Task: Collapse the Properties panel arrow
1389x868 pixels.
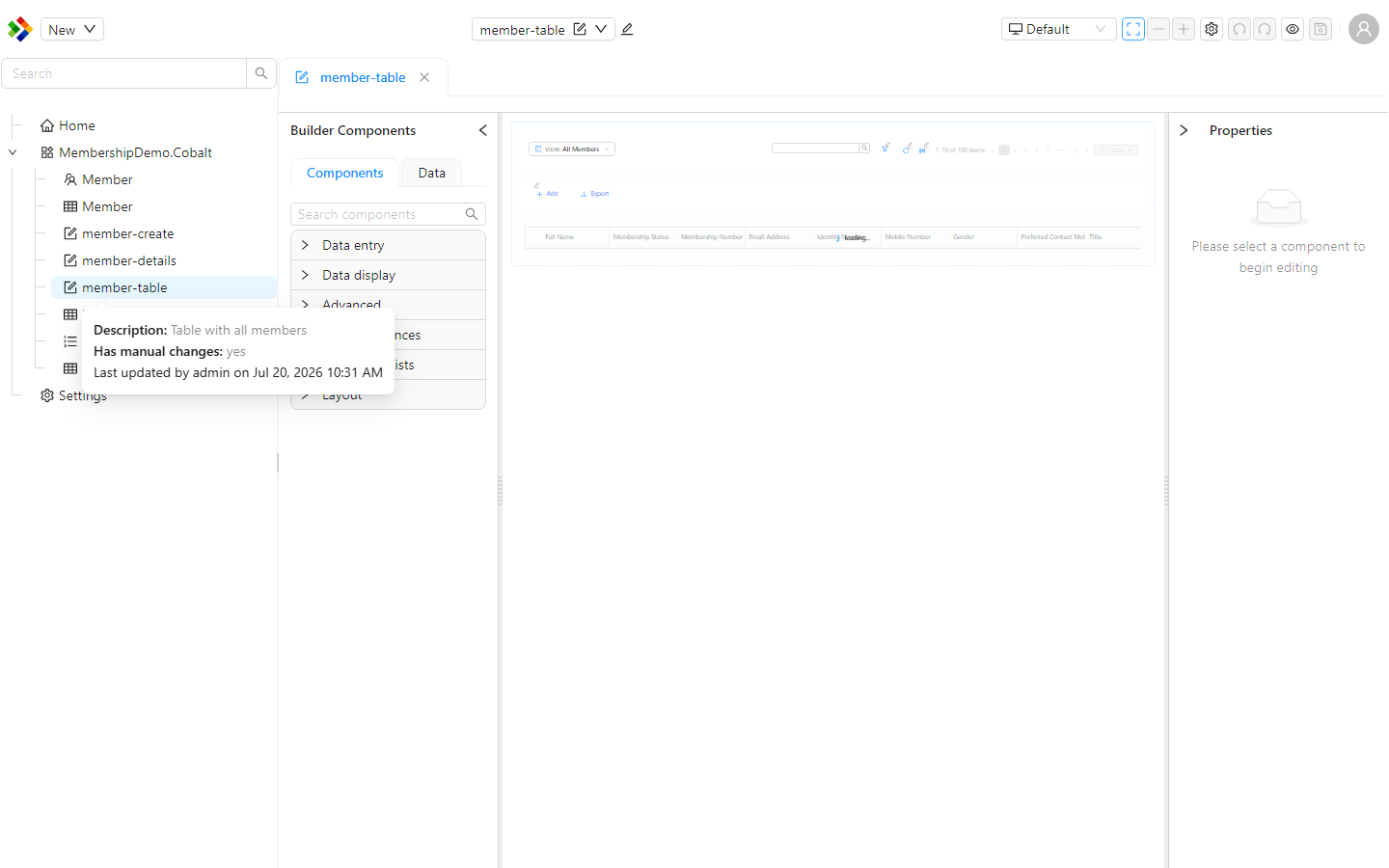Action: [1184, 130]
